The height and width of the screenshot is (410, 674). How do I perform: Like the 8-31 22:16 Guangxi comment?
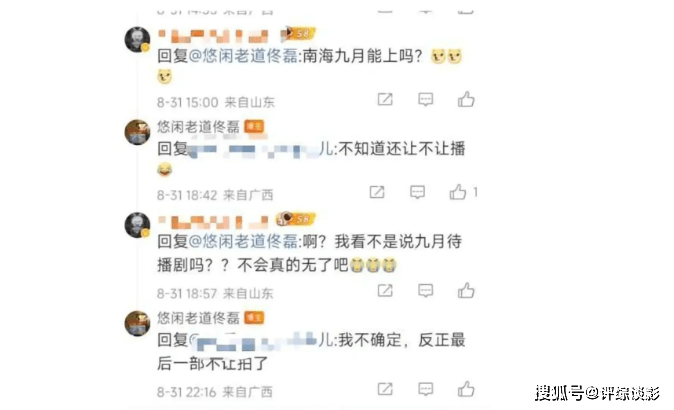click(466, 389)
